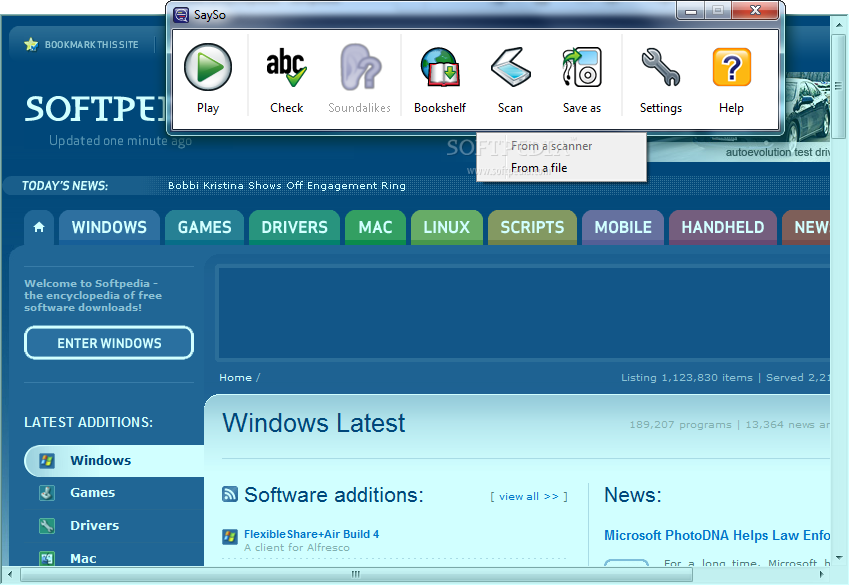This screenshot has height=585, width=849.
Task: Click the Software additions RSS icon
Action: (230, 494)
